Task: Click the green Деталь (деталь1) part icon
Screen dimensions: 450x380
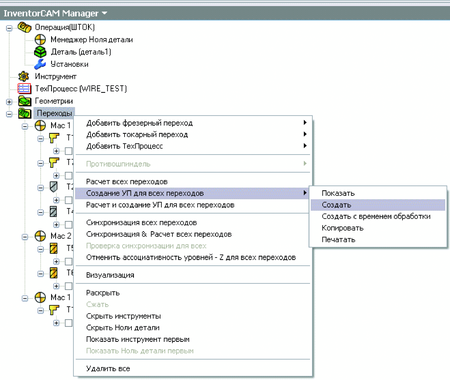Action: pos(40,52)
